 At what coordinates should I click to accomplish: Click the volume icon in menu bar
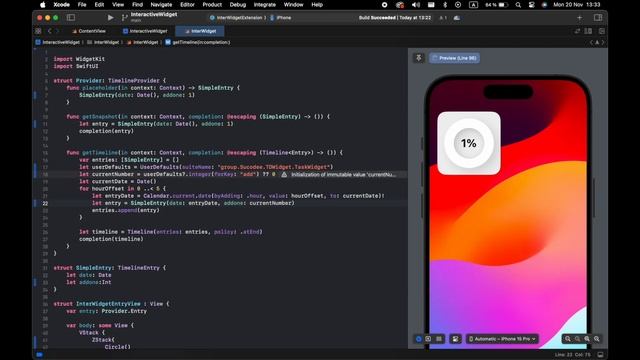tap(416, 5)
